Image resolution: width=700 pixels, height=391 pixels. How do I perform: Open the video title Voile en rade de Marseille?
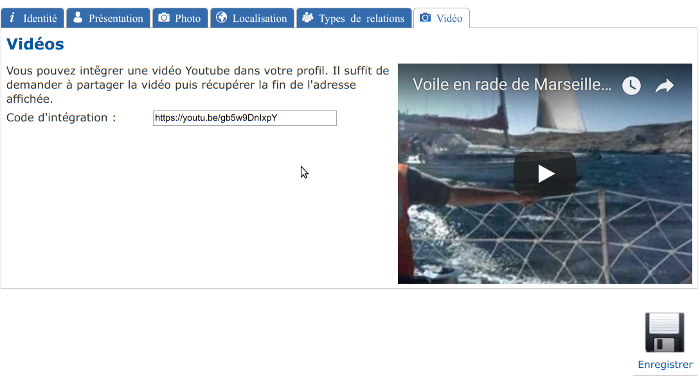[x=512, y=84]
